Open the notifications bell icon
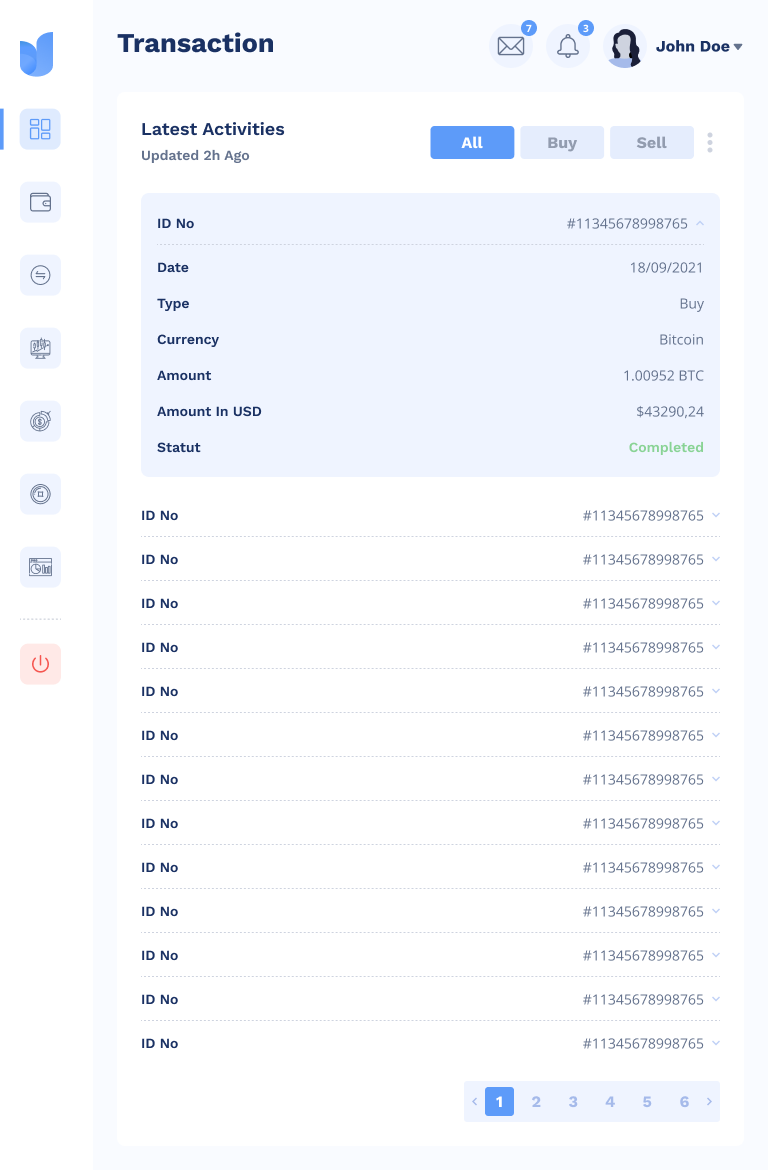This screenshot has height=1170, width=768. (568, 46)
